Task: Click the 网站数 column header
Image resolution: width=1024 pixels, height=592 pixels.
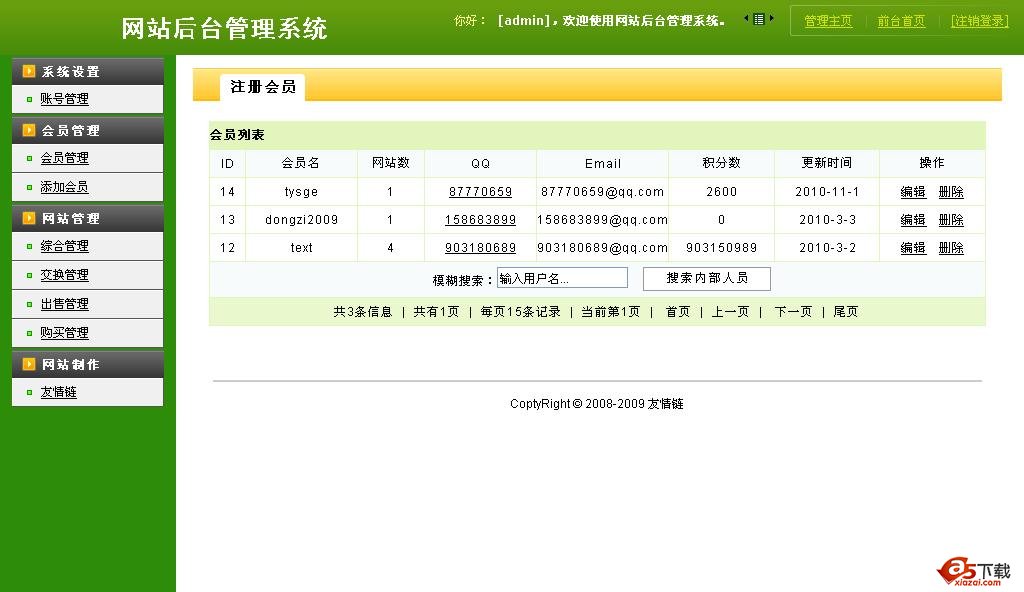Action: pos(391,163)
